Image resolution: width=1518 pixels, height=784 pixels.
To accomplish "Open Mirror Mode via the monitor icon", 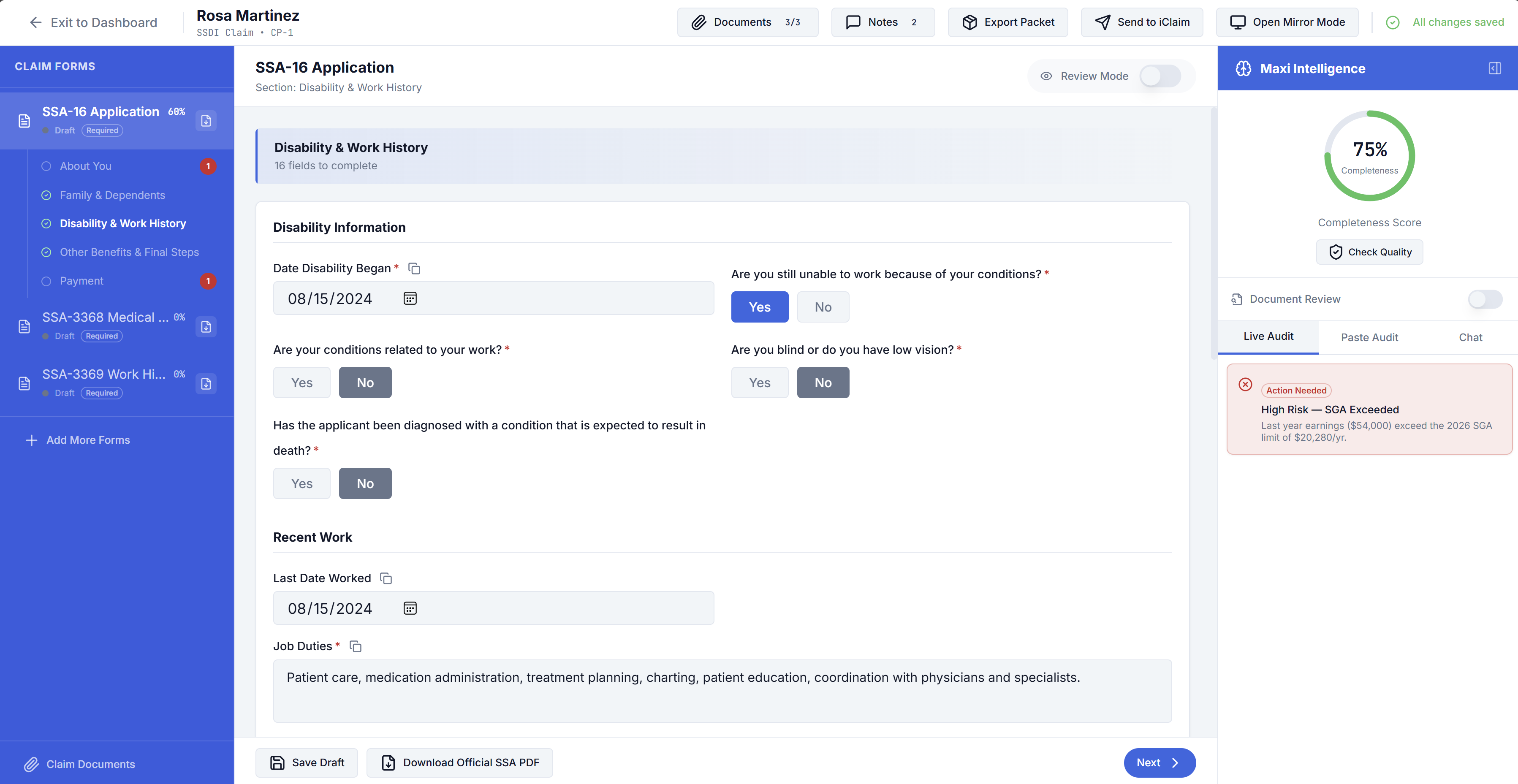I will coord(1238,22).
